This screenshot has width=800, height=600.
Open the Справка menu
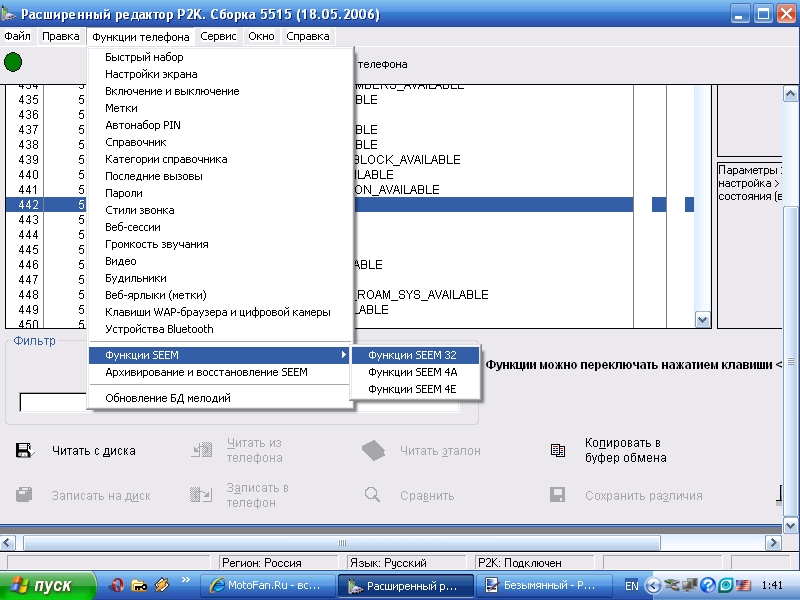[x=308, y=36]
